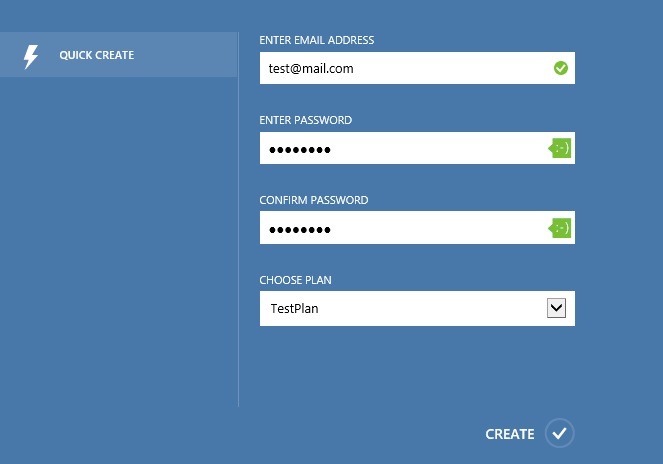663x464 pixels.
Task: Click the Enter Email Address label
Action: click(x=316, y=40)
